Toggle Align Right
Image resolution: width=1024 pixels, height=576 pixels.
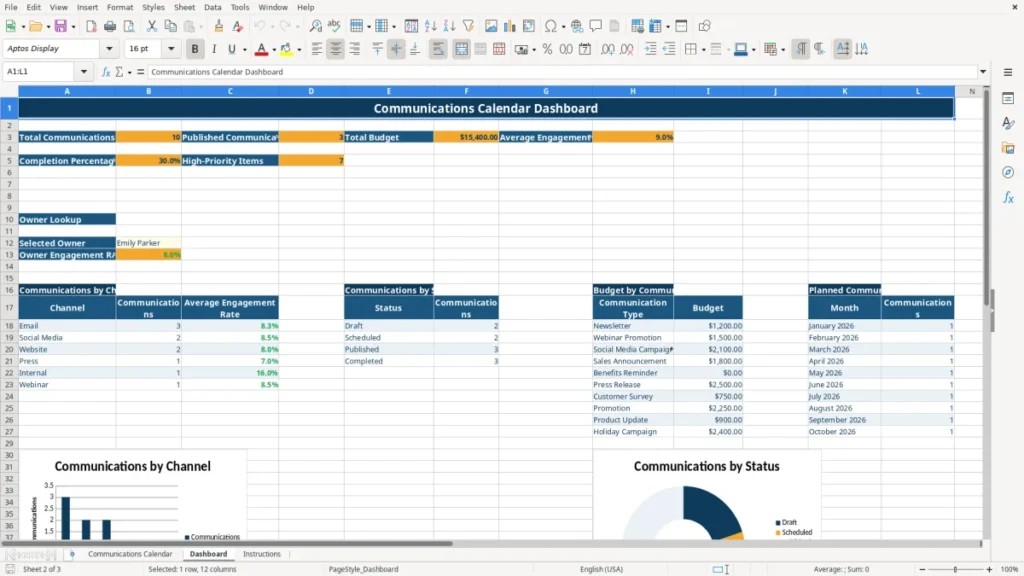(355, 49)
